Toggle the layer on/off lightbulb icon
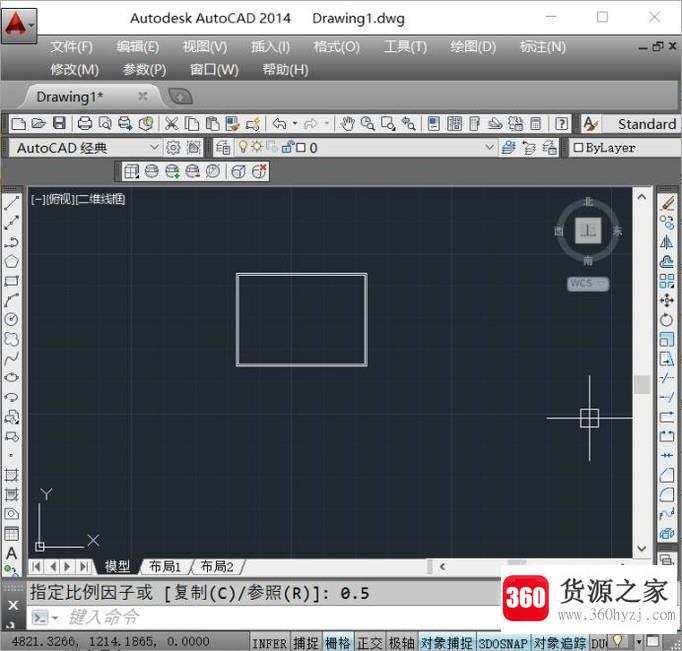This screenshot has width=682, height=651. [x=243, y=147]
